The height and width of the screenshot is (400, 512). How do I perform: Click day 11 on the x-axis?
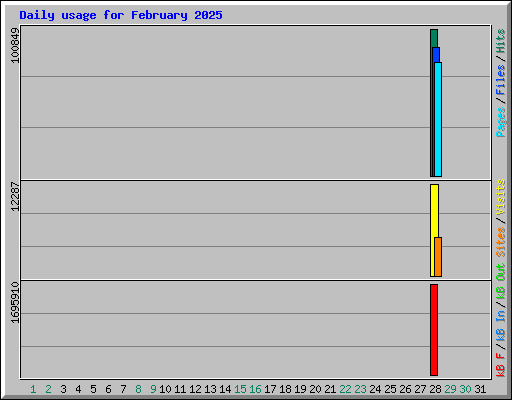tap(180, 389)
